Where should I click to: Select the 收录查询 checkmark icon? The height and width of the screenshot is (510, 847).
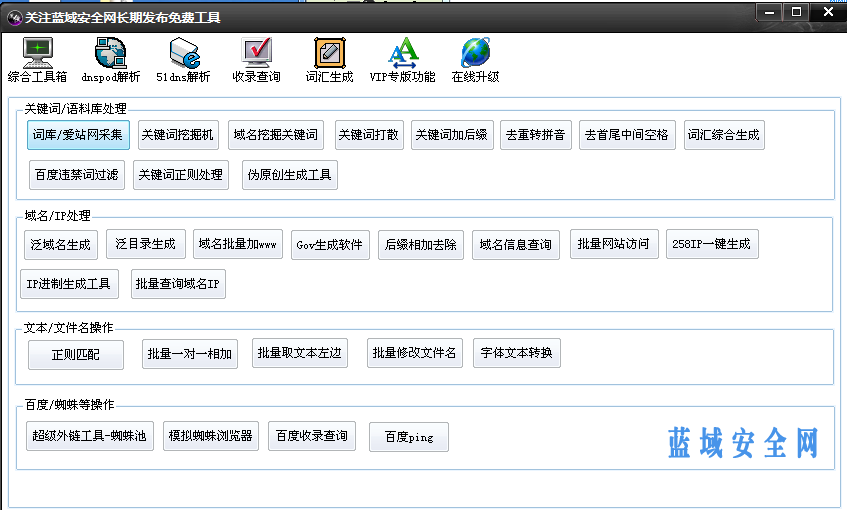coord(256,53)
